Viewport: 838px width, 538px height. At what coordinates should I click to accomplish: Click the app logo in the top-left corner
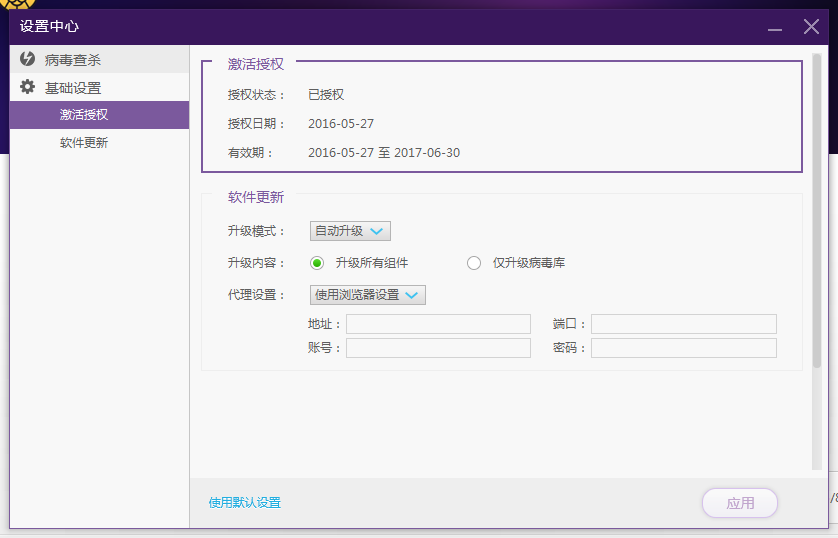[x=18, y=5]
